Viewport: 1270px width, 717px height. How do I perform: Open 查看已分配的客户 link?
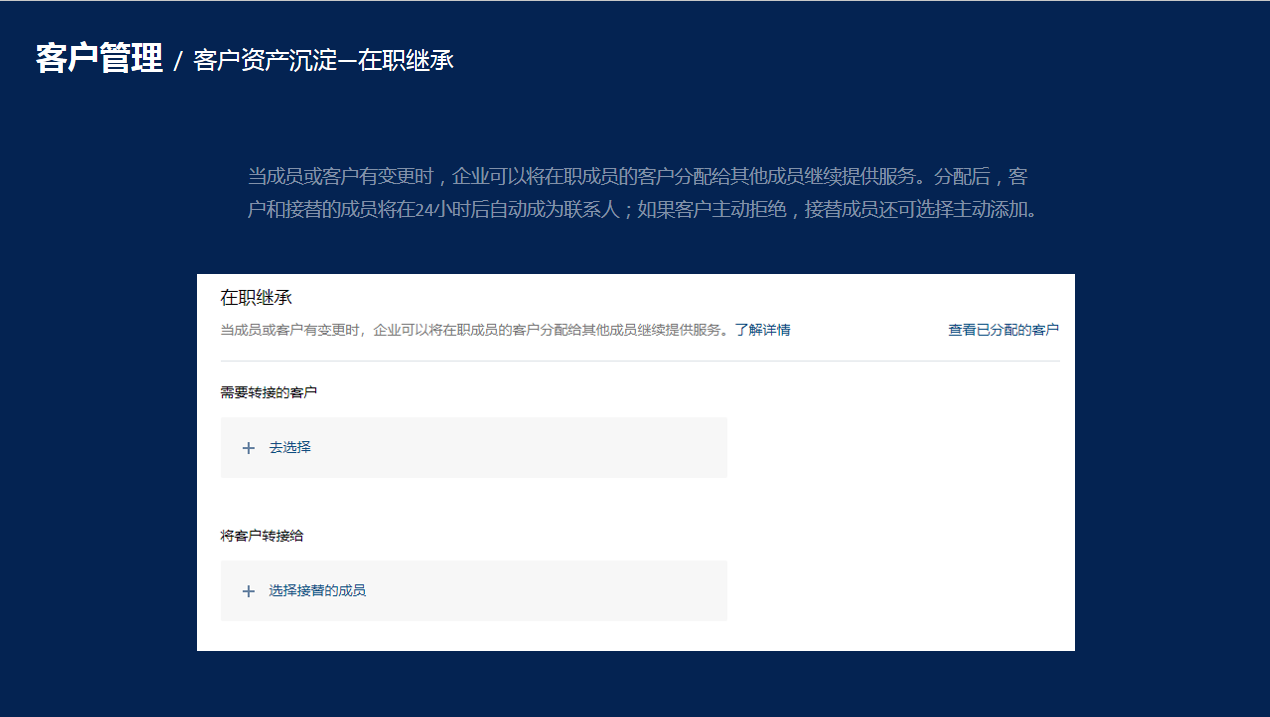[1003, 330]
